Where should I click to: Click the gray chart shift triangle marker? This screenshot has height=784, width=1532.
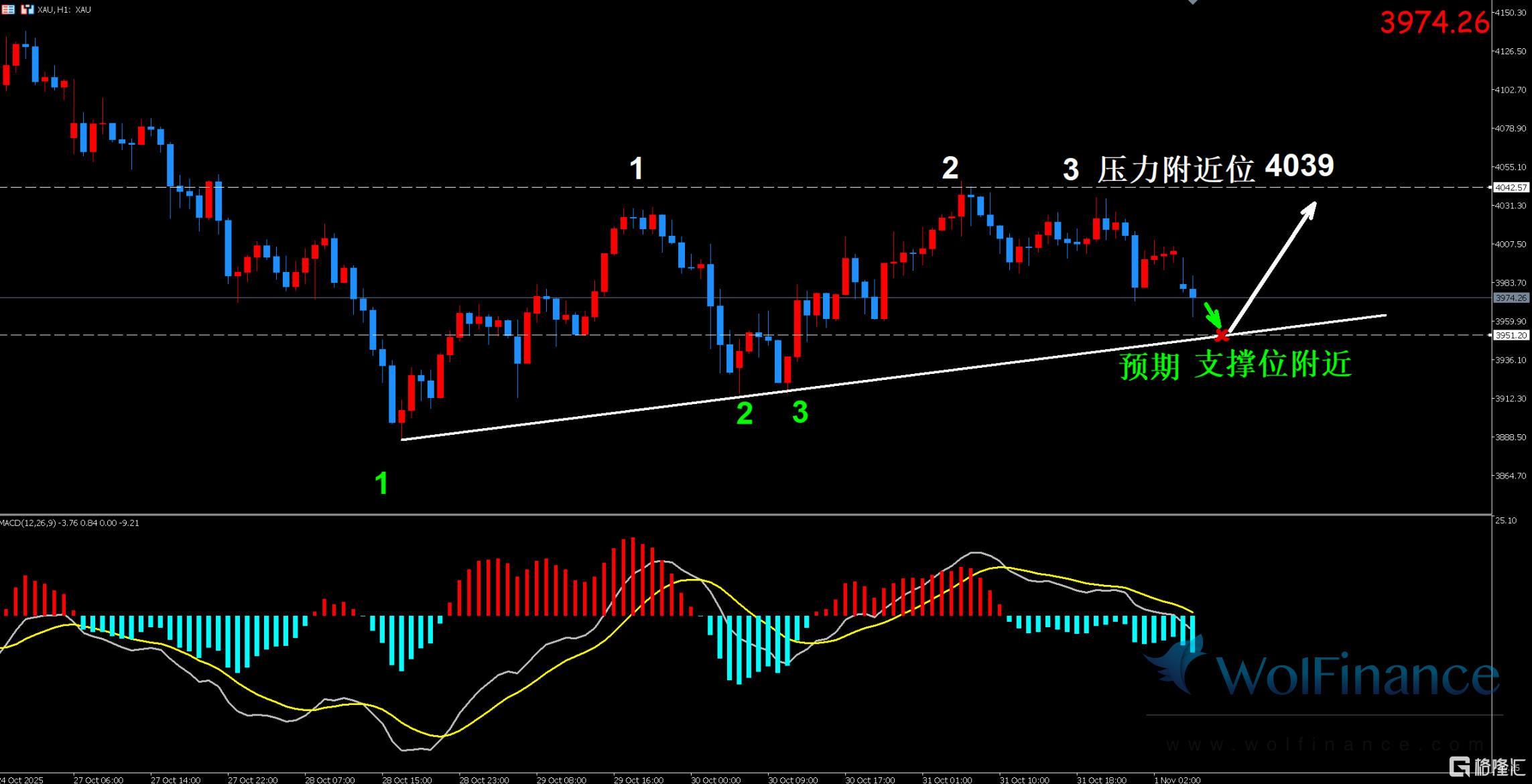(1192, 2)
